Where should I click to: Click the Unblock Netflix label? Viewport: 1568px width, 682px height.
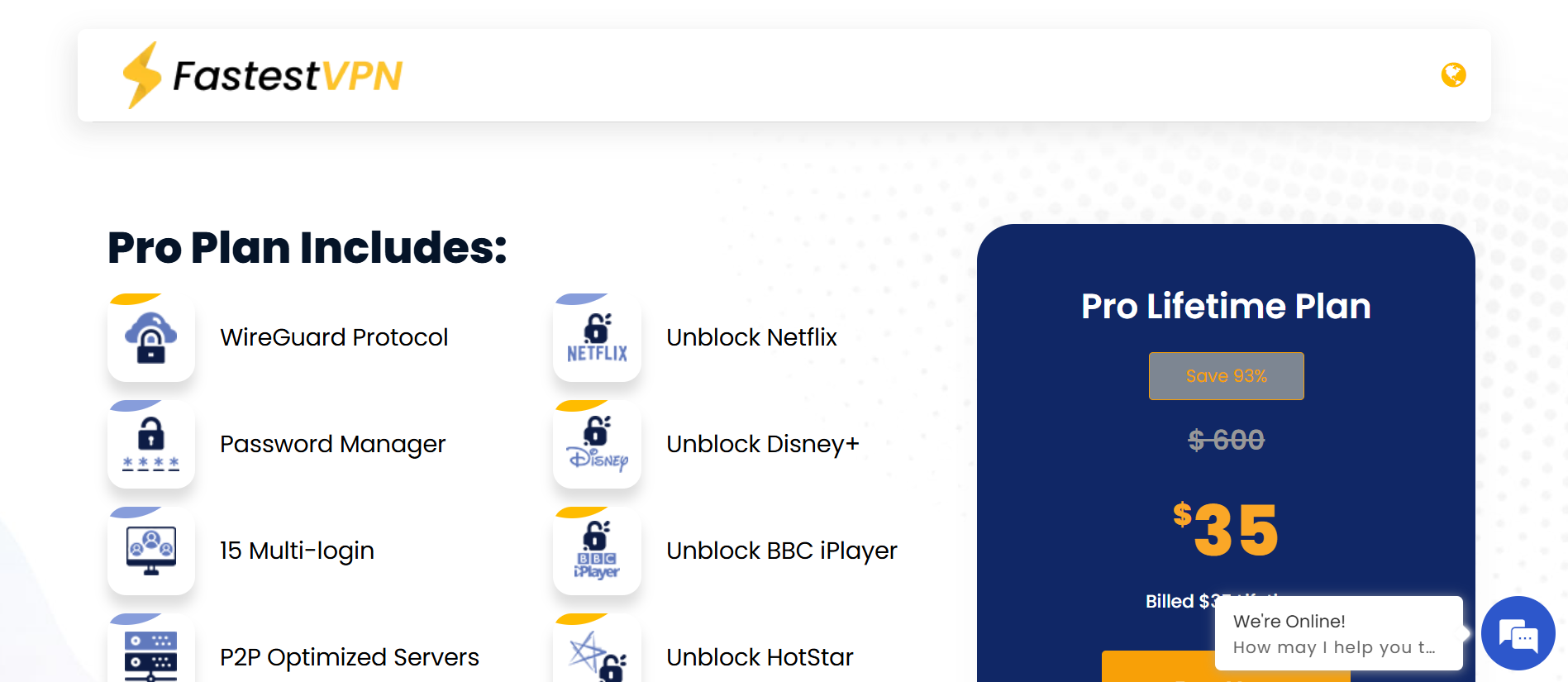click(x=751, y=337)
